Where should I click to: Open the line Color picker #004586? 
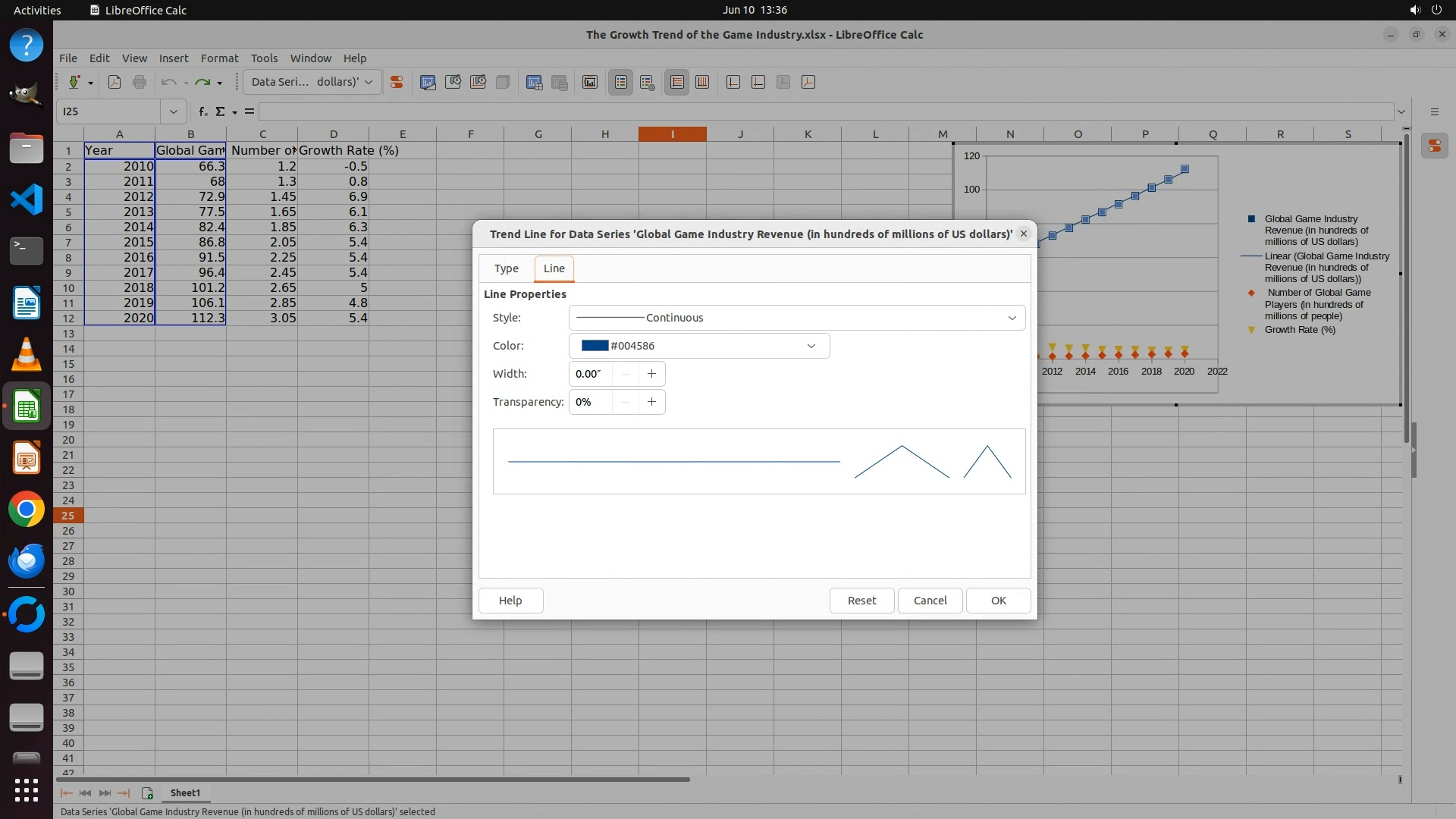[x=698, y=346]
